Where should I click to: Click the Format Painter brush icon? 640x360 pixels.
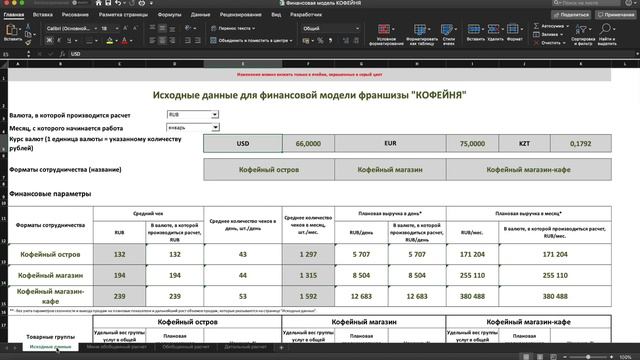[x=28, y=42]
